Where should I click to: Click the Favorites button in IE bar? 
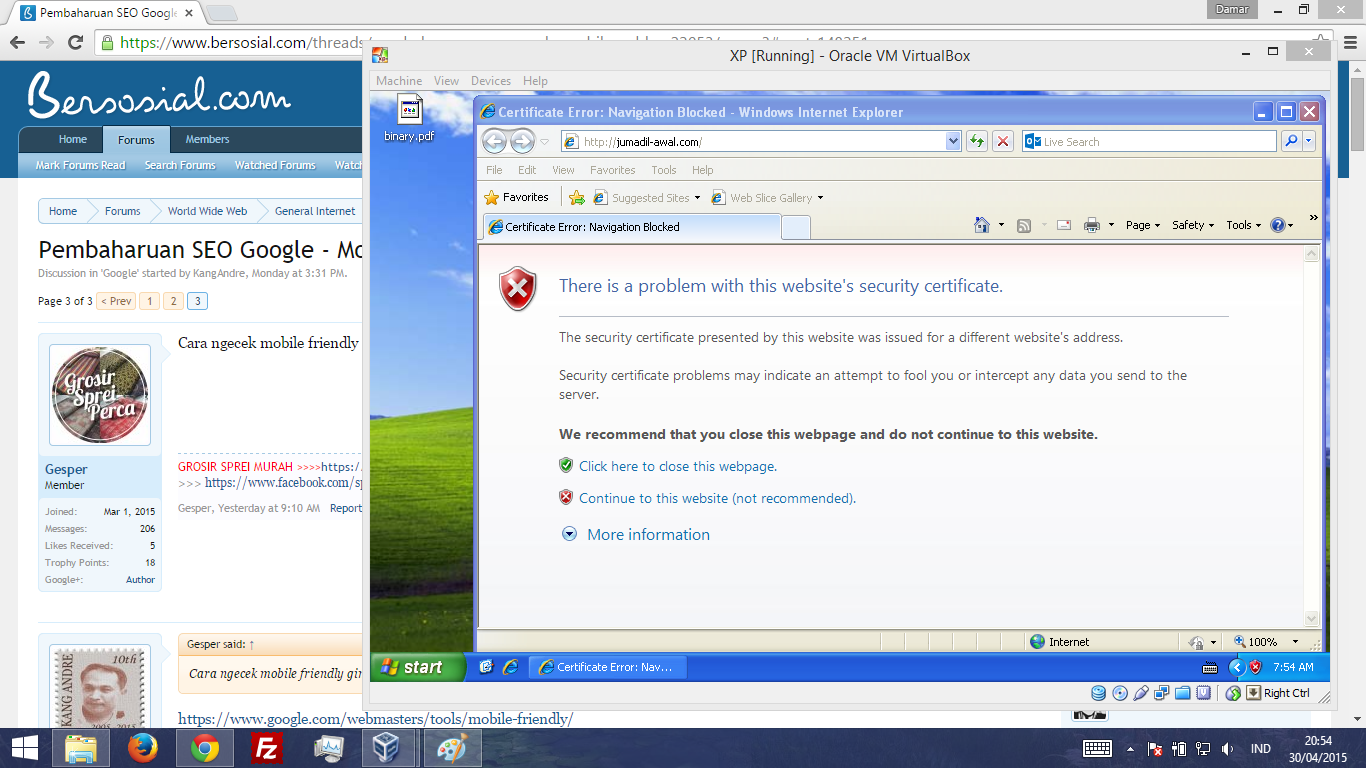tap(516, 197)
